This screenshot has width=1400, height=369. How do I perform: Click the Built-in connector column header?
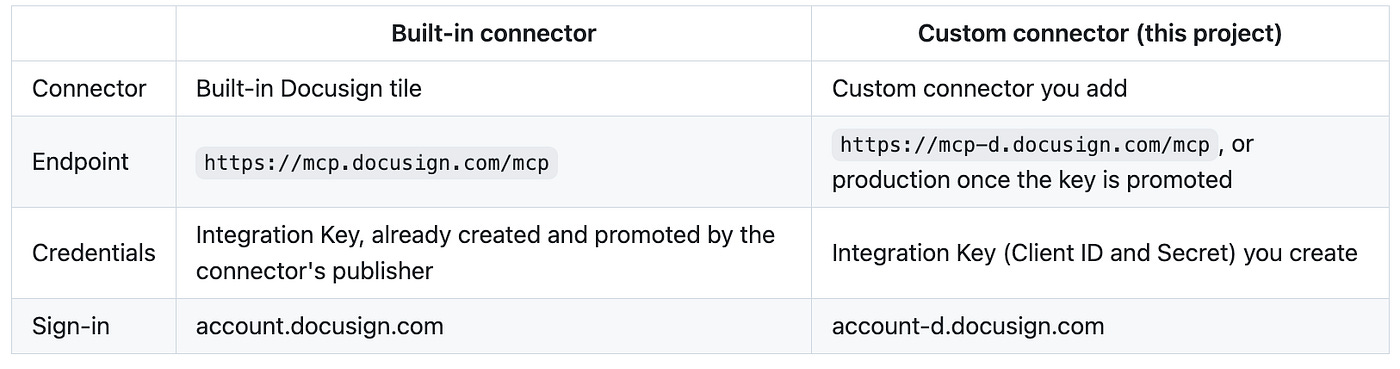(x=493, y=34)
